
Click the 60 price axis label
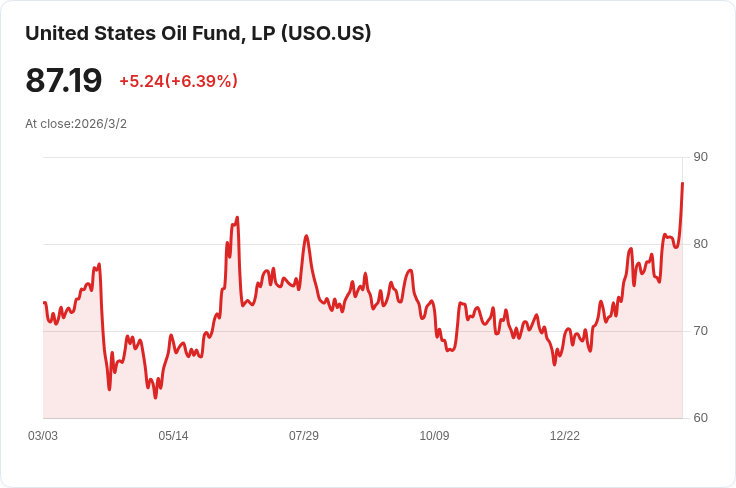[x=700, y=418]
